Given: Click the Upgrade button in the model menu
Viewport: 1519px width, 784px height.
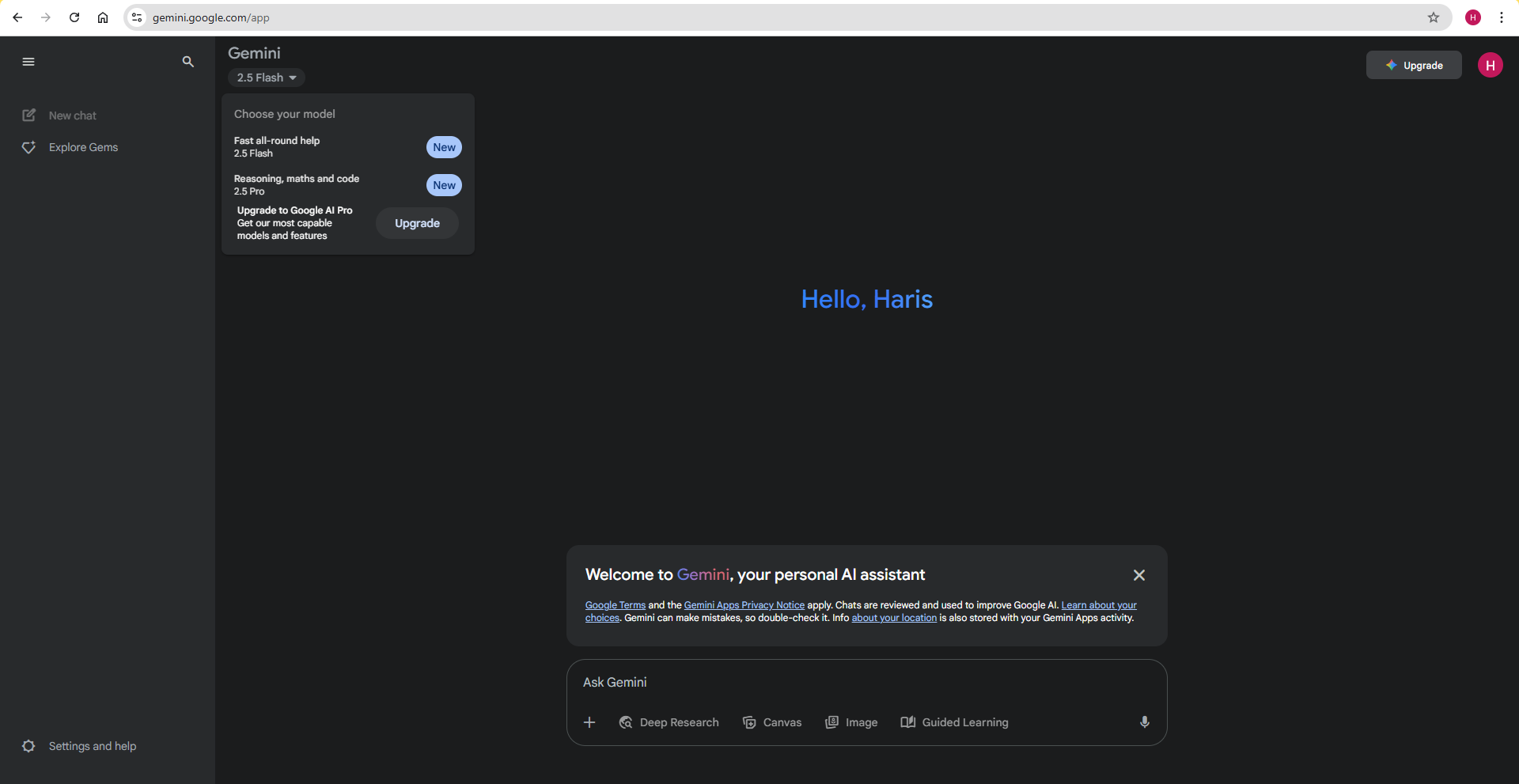Looking at the screenshot, I should tap(417, 223).
